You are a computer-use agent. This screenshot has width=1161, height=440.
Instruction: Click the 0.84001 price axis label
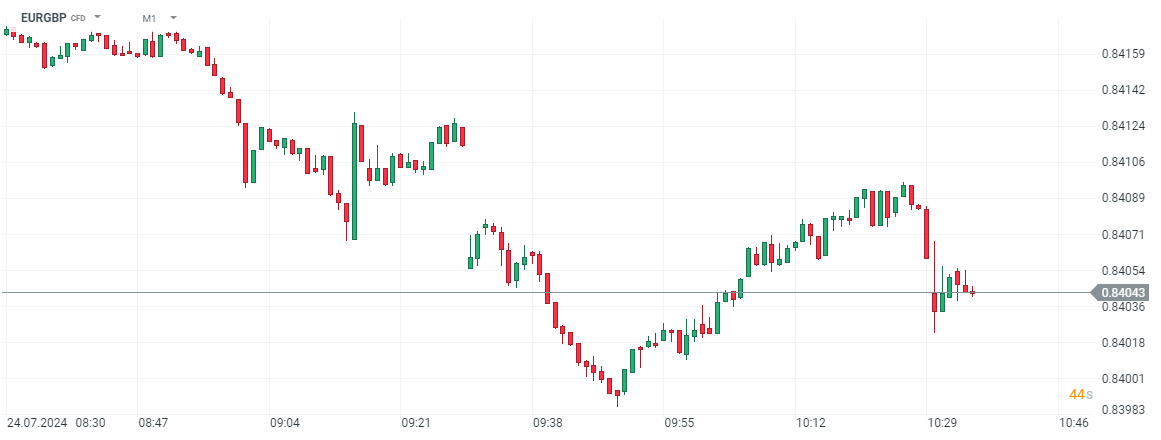pos(1122,379)
